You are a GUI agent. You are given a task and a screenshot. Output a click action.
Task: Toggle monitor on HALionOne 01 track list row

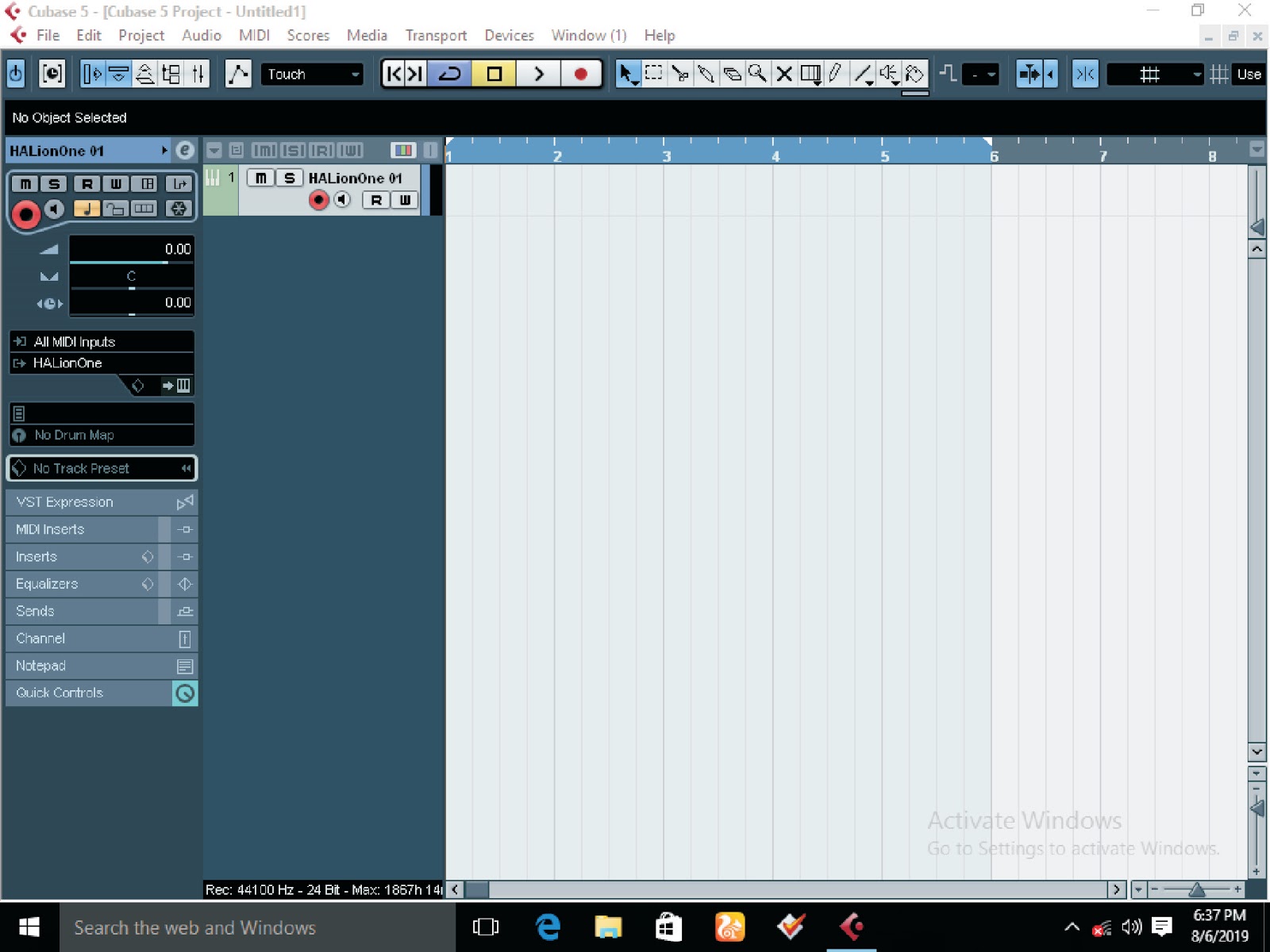pos(342,200)
